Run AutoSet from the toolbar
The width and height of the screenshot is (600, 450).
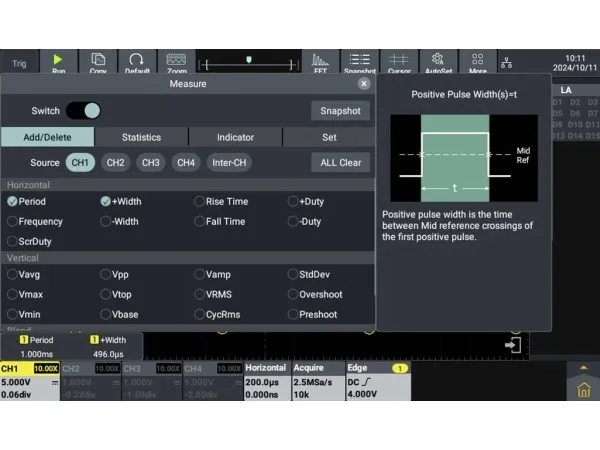[438, 63]
